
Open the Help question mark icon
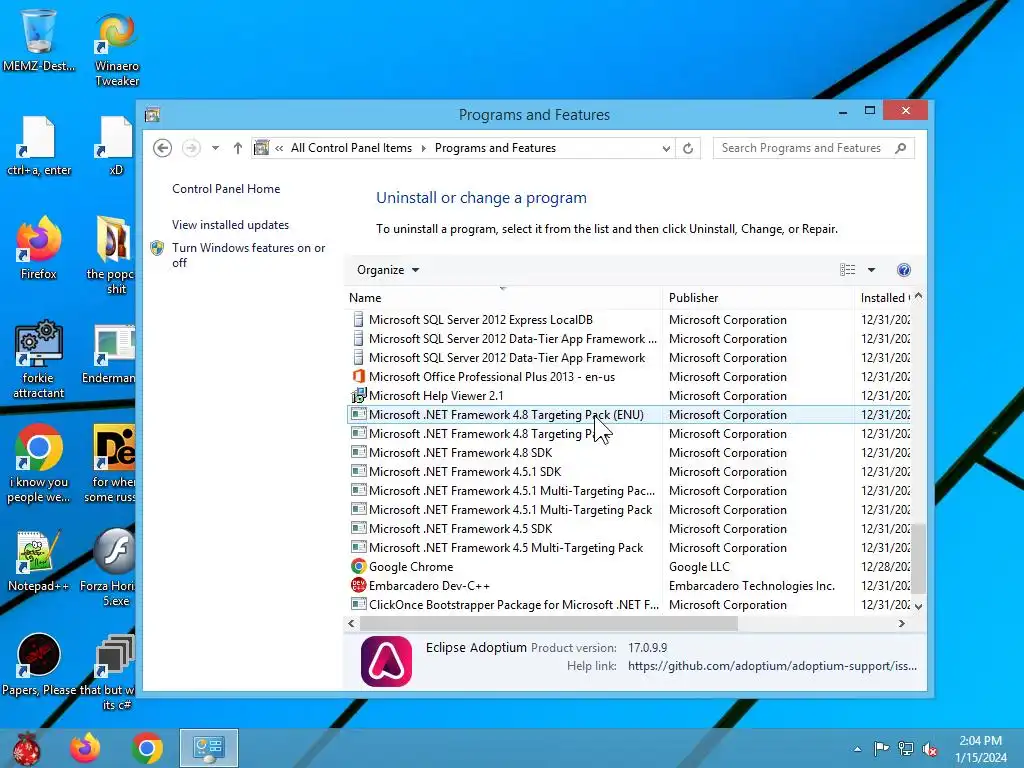tap(904, 270)
